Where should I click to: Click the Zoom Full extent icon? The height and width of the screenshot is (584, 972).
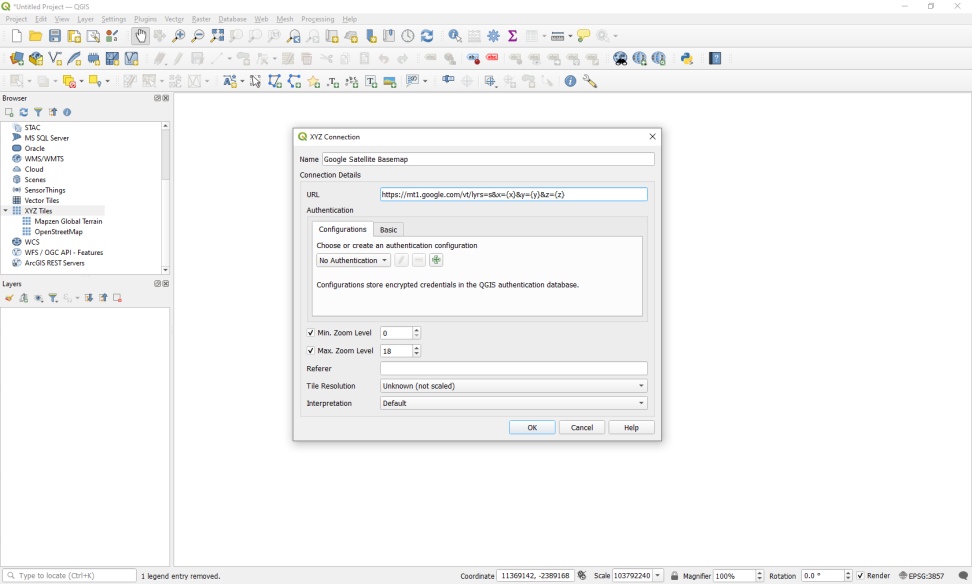(217, 36)
